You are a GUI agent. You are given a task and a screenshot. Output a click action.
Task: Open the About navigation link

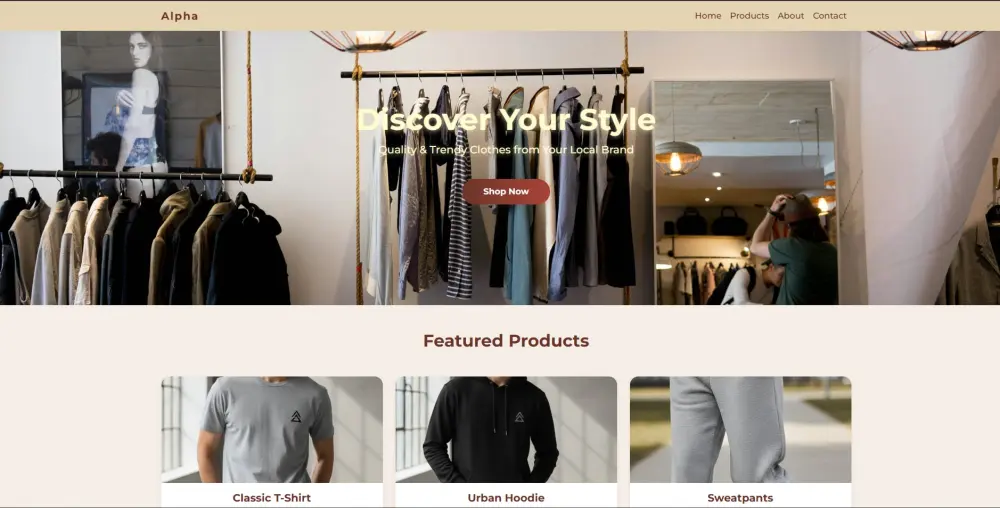click(x=791, y=16)
